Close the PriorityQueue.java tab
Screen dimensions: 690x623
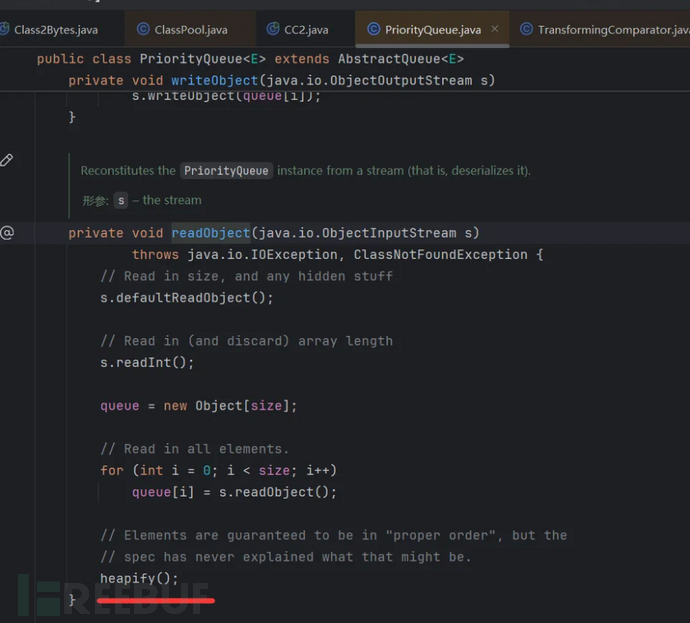coord(496,30)
